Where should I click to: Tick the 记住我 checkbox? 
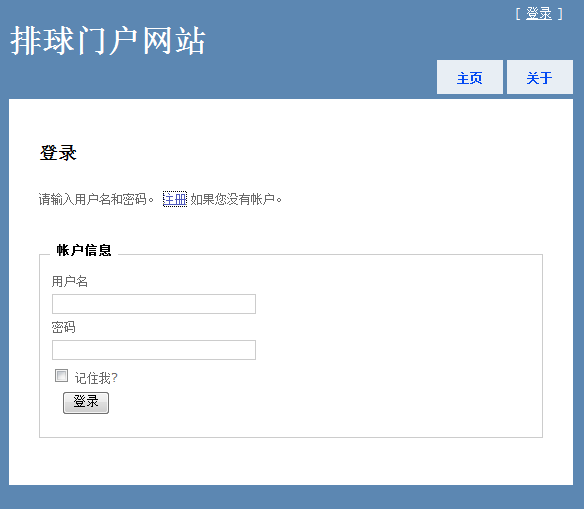tap(61, 376)
